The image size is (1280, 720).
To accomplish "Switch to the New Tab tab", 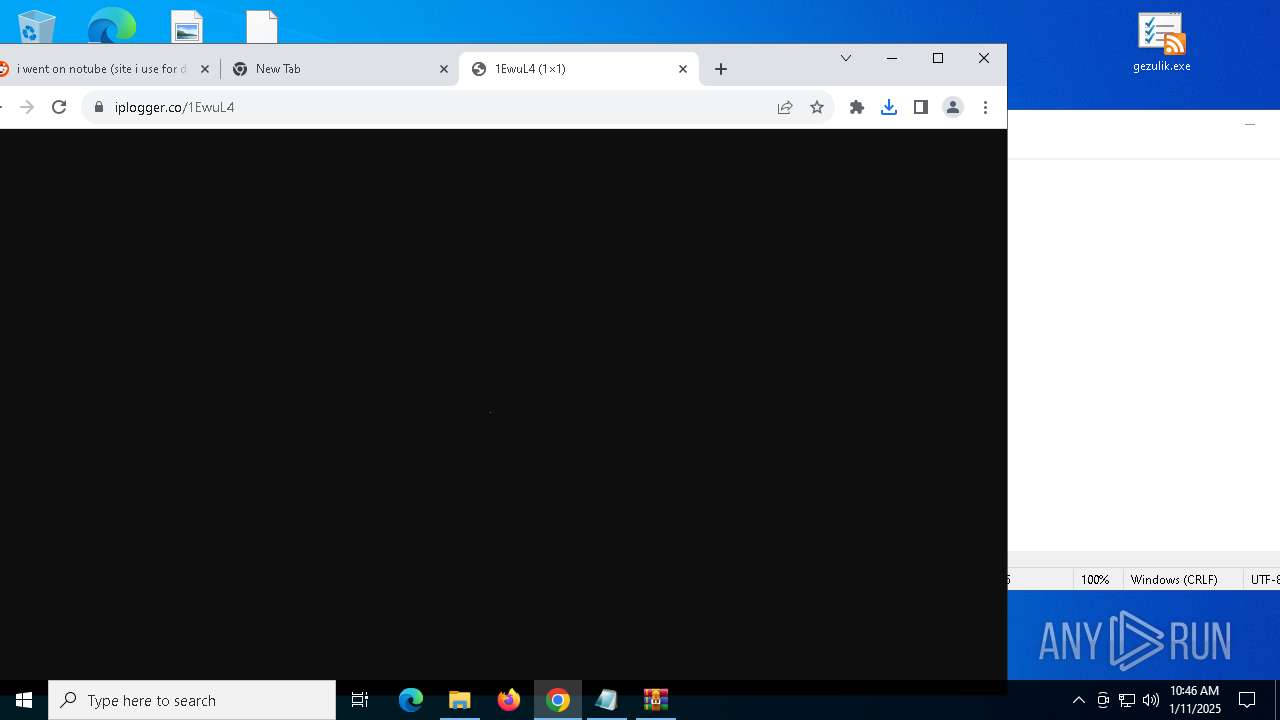I will [x=339, y=69].
